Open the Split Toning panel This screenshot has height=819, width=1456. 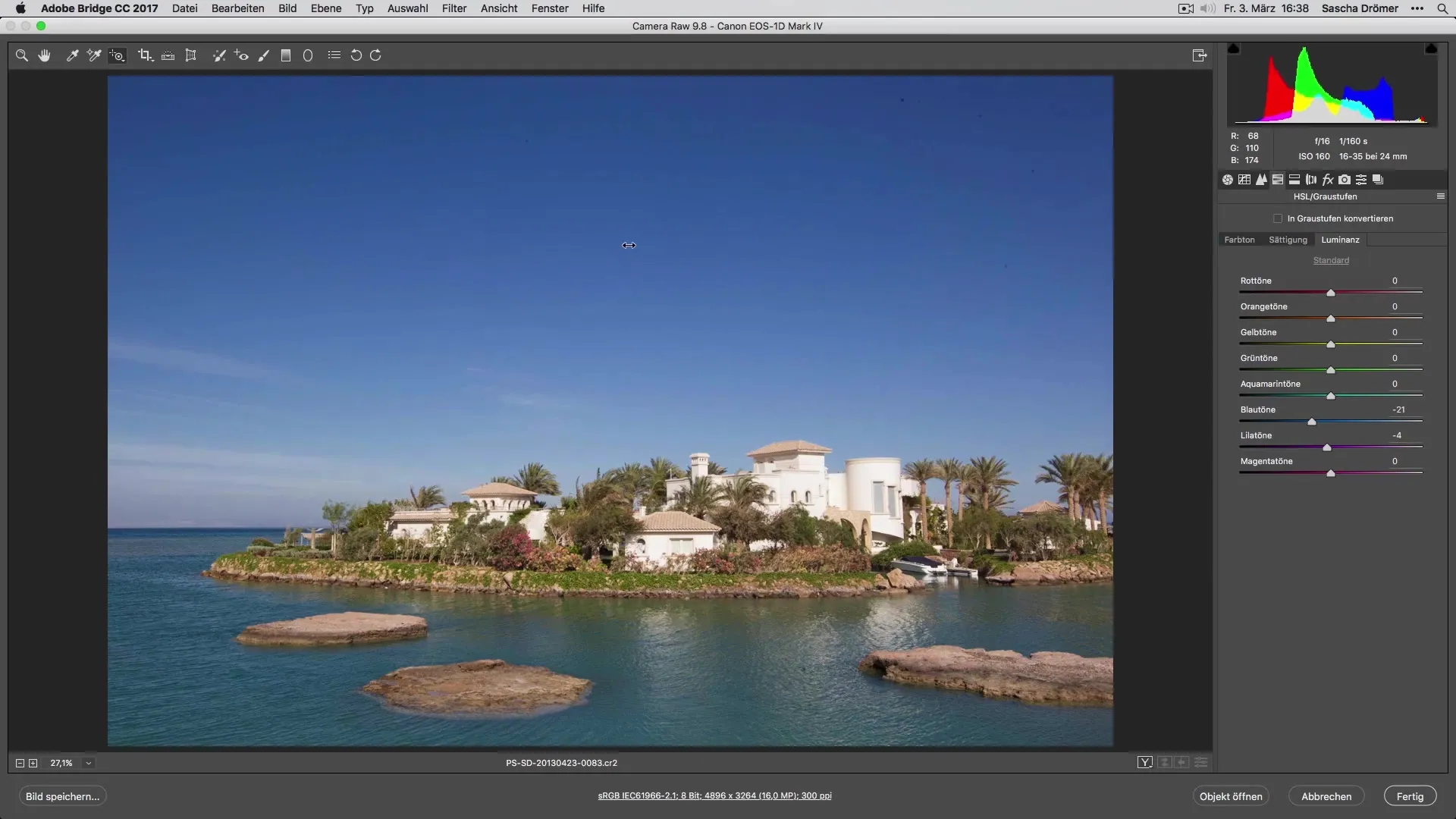point(1294,180)
